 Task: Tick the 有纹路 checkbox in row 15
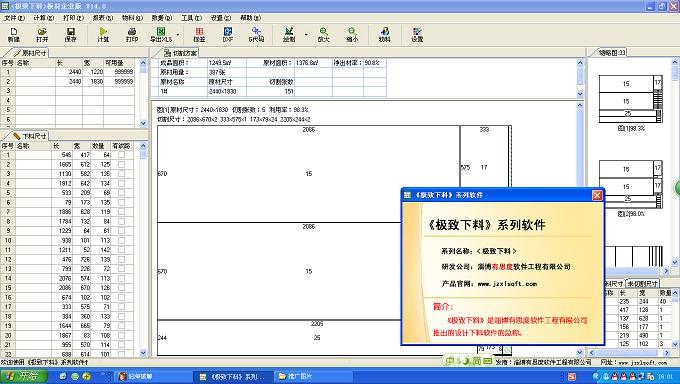click(121, 288)
